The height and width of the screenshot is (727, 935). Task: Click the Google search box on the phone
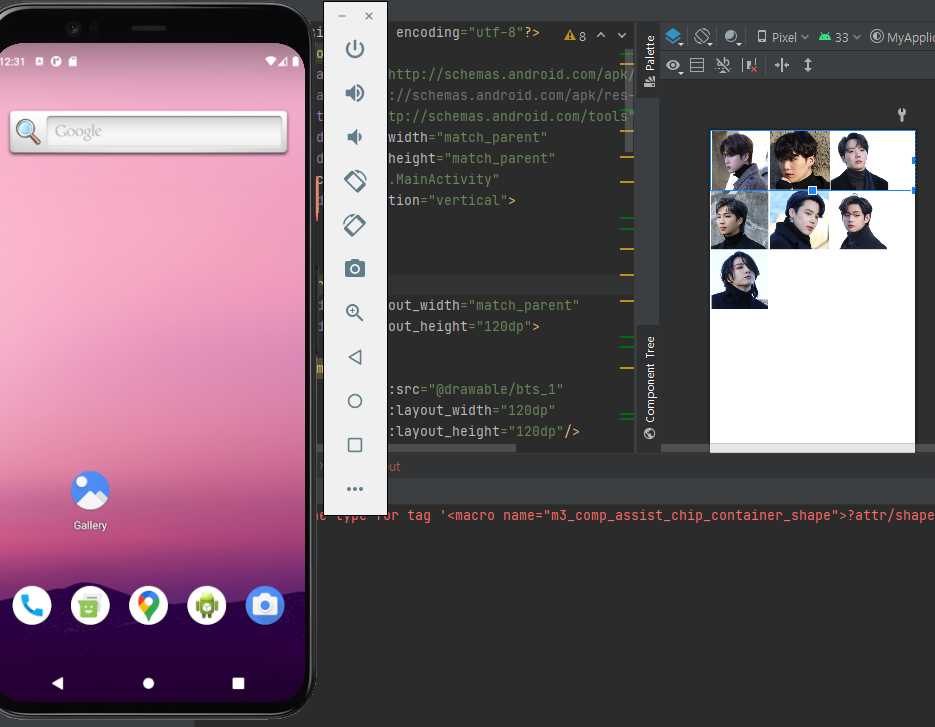[x=165, y=131]
